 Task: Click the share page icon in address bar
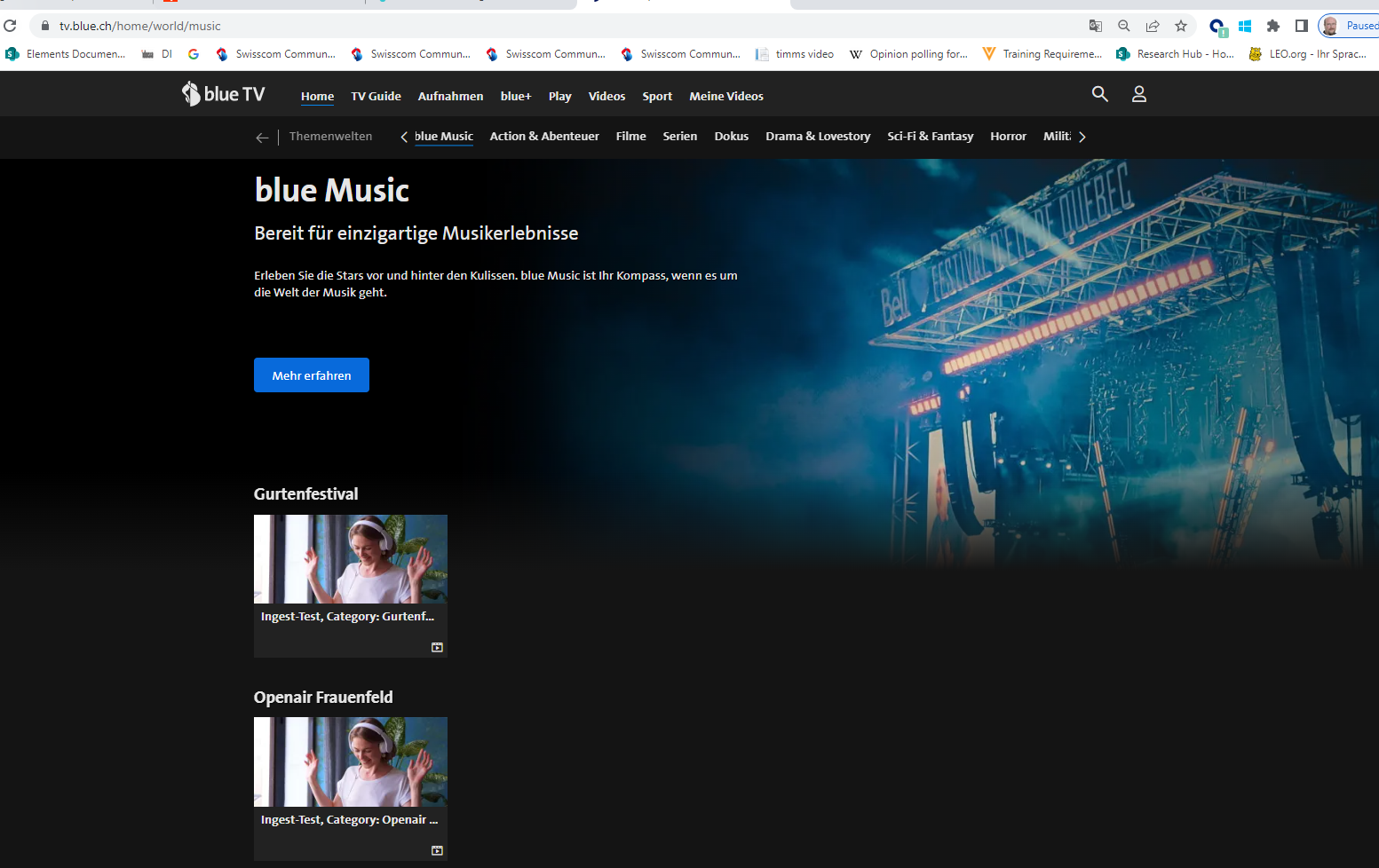tap(1152, 26)
